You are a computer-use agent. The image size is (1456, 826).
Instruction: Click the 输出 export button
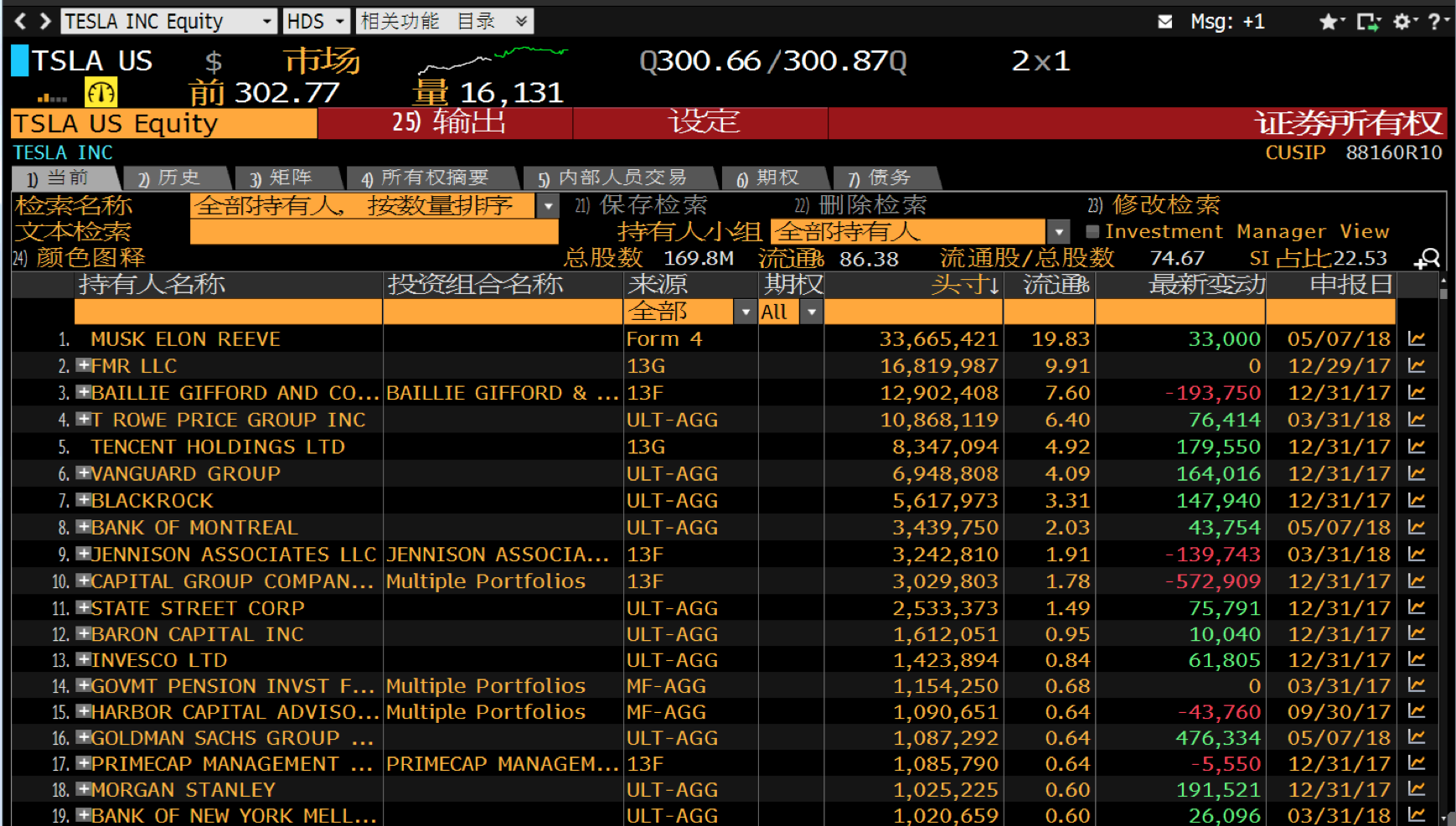[446, 123]
